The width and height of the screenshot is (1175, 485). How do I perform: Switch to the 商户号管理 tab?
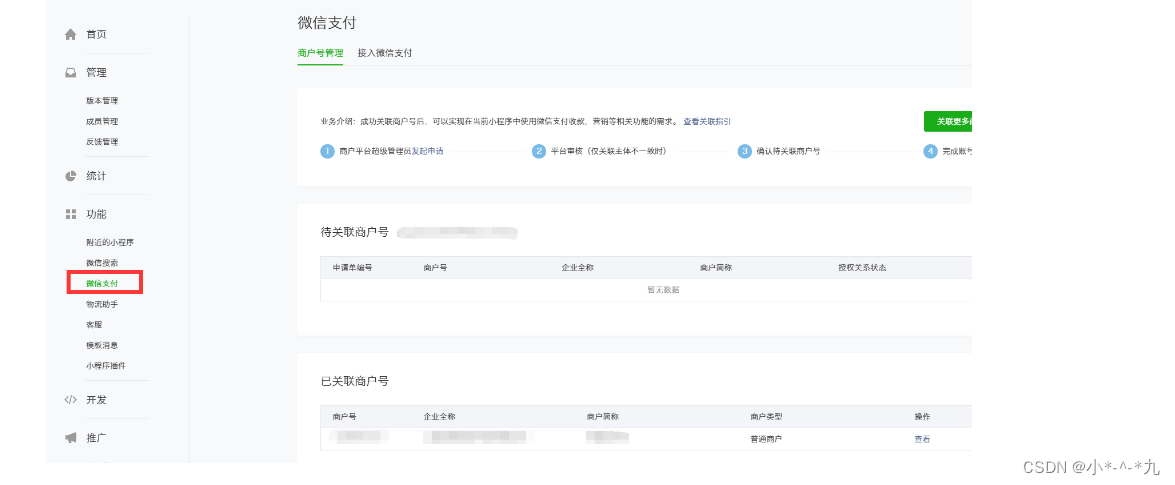tap(320, 53)
